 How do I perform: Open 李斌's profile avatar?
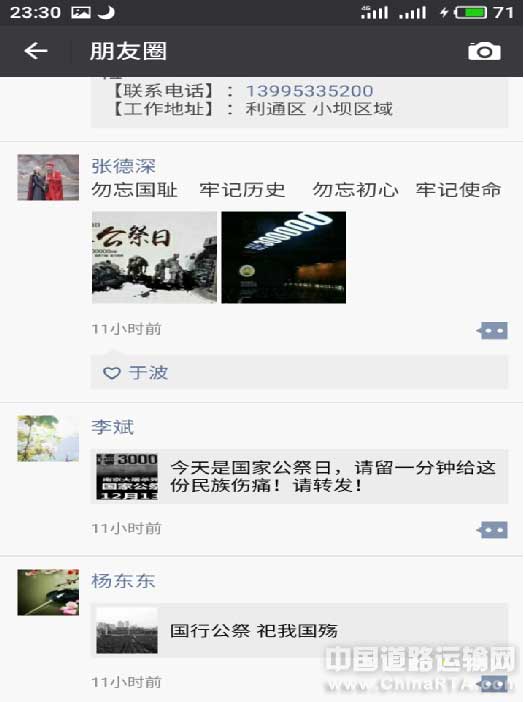pyautogui.click(x=48, y=438)
